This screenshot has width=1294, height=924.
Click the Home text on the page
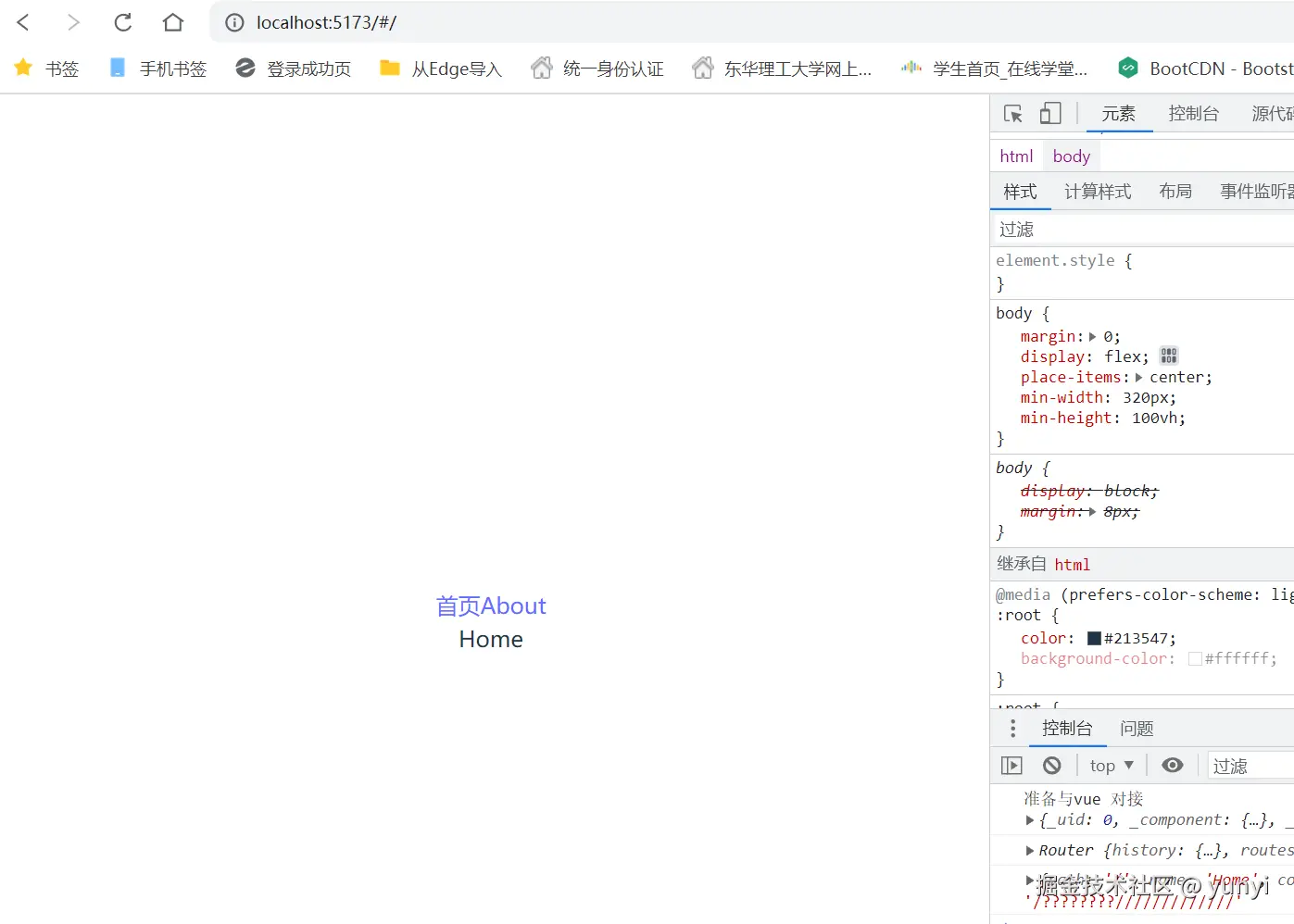click(x=491, y=640)
